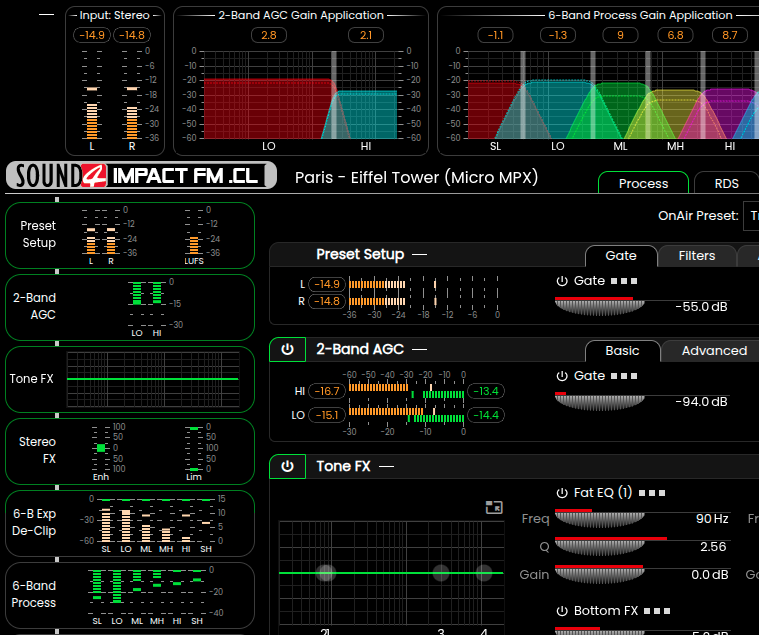Open the Stereo FX module in sidebar

[130, 451]
